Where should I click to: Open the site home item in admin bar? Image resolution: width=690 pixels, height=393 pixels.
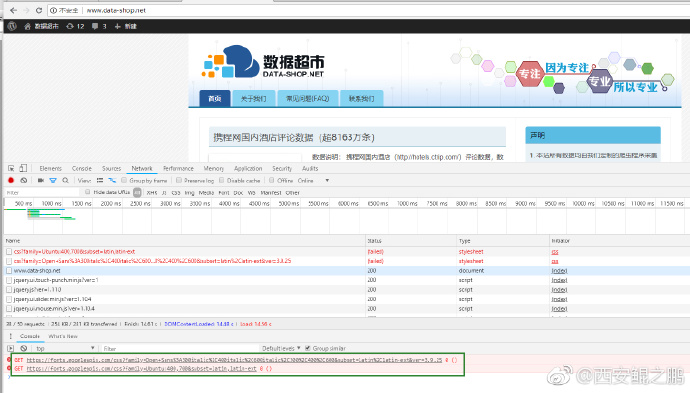coord(41,26)
